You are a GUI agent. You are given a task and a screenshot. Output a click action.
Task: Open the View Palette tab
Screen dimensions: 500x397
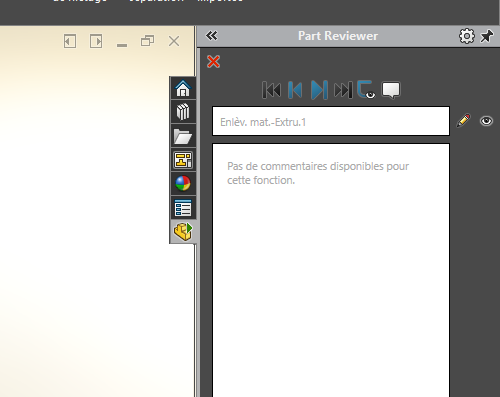[183, 160]
